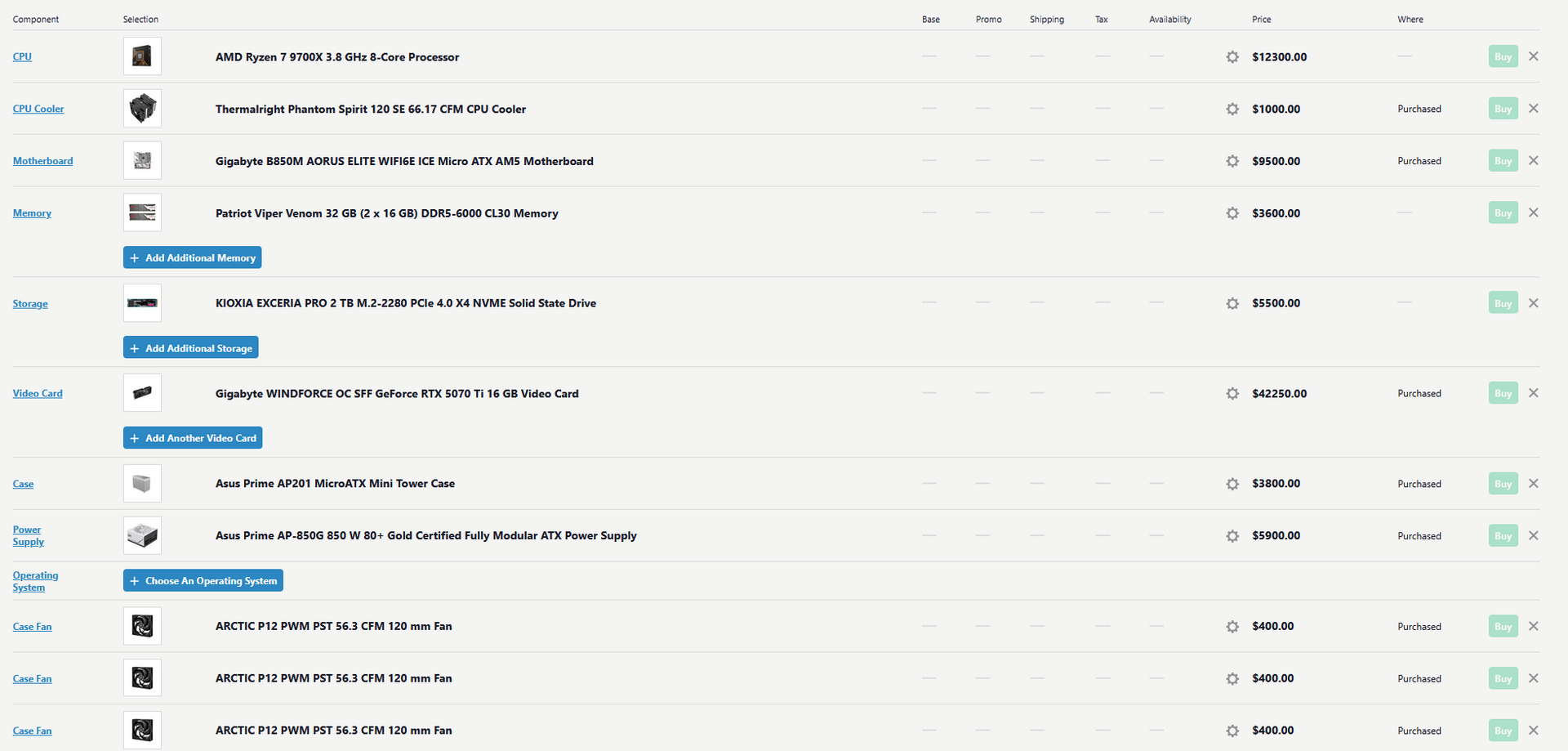
Task: Click the gear icon in the CPU Cooler row
Action: click(1232, 109)
